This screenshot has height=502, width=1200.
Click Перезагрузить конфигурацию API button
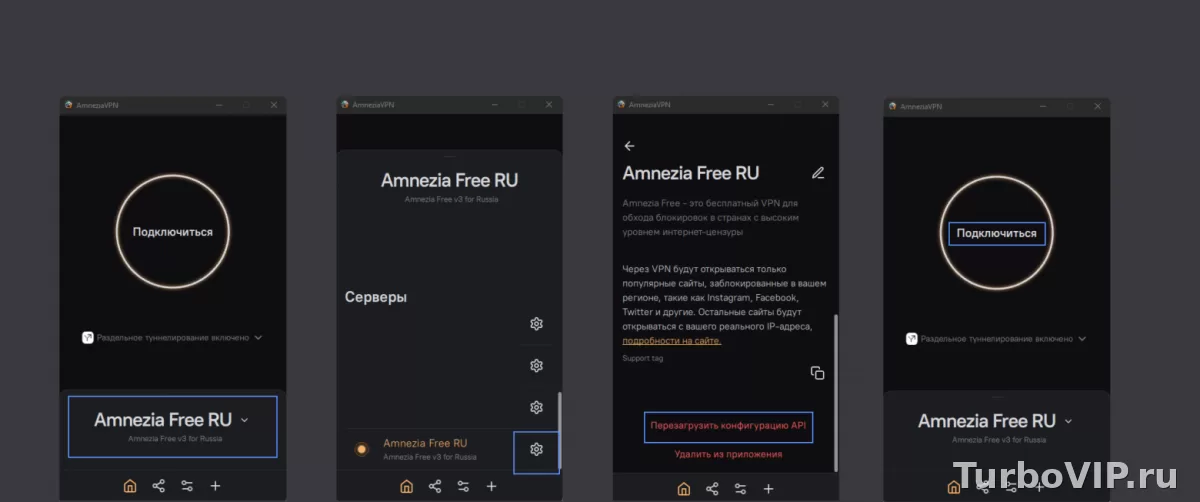pyautogui.click(x=728, y=426)
